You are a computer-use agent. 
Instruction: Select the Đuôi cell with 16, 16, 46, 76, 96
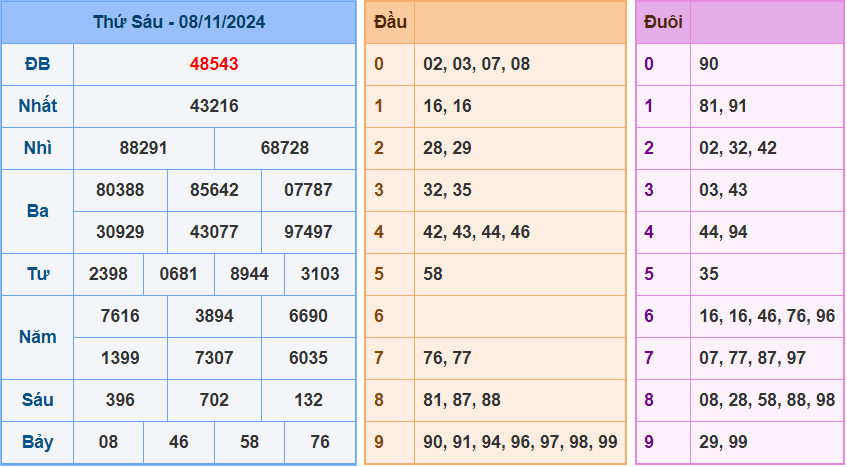767,316
